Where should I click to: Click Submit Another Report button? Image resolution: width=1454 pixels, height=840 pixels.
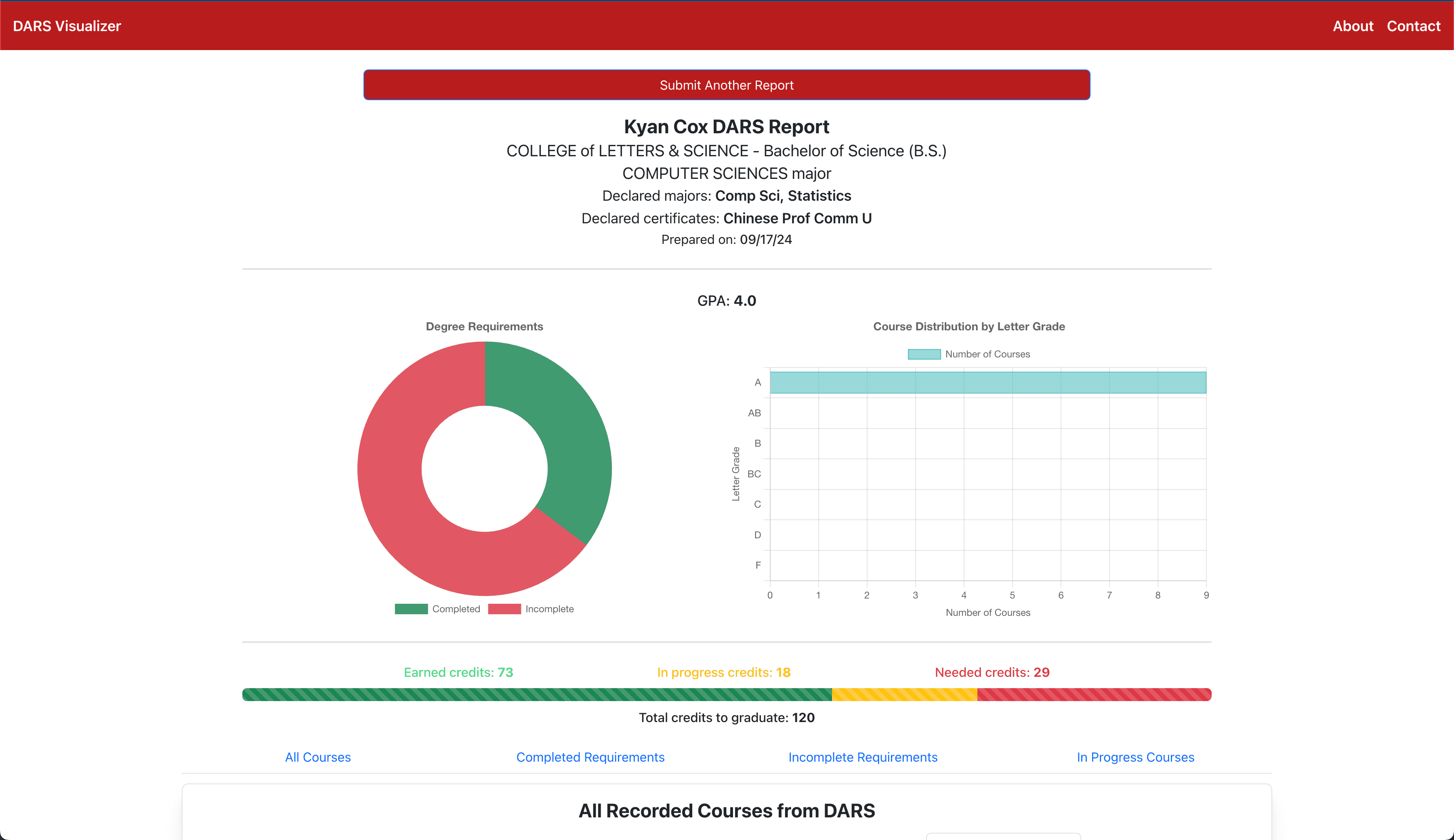coord(727,85)
